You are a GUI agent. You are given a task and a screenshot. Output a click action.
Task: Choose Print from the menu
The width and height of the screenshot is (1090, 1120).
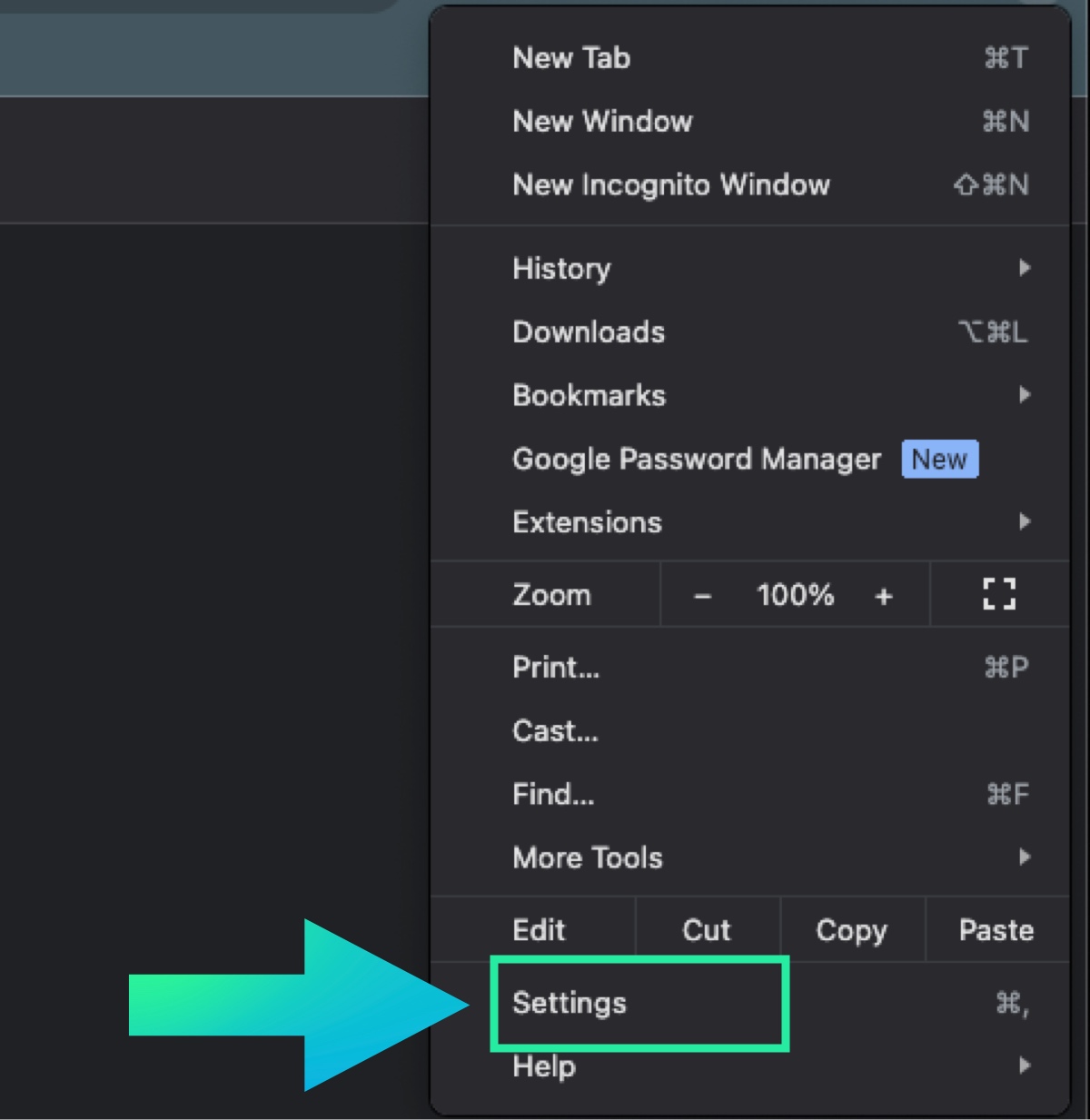coord(556,668)
